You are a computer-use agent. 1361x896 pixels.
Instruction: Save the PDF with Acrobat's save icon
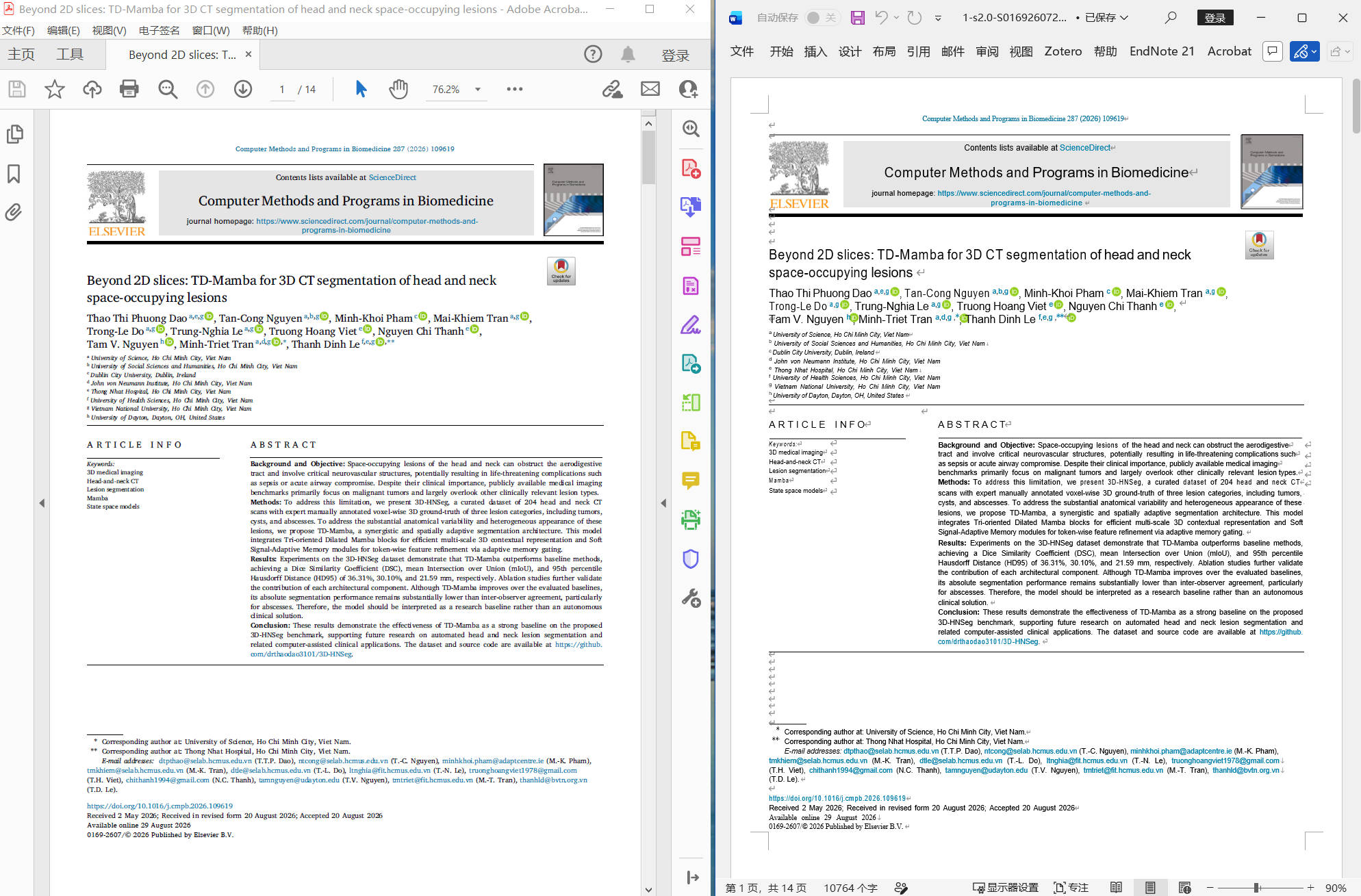click(17, 89)
